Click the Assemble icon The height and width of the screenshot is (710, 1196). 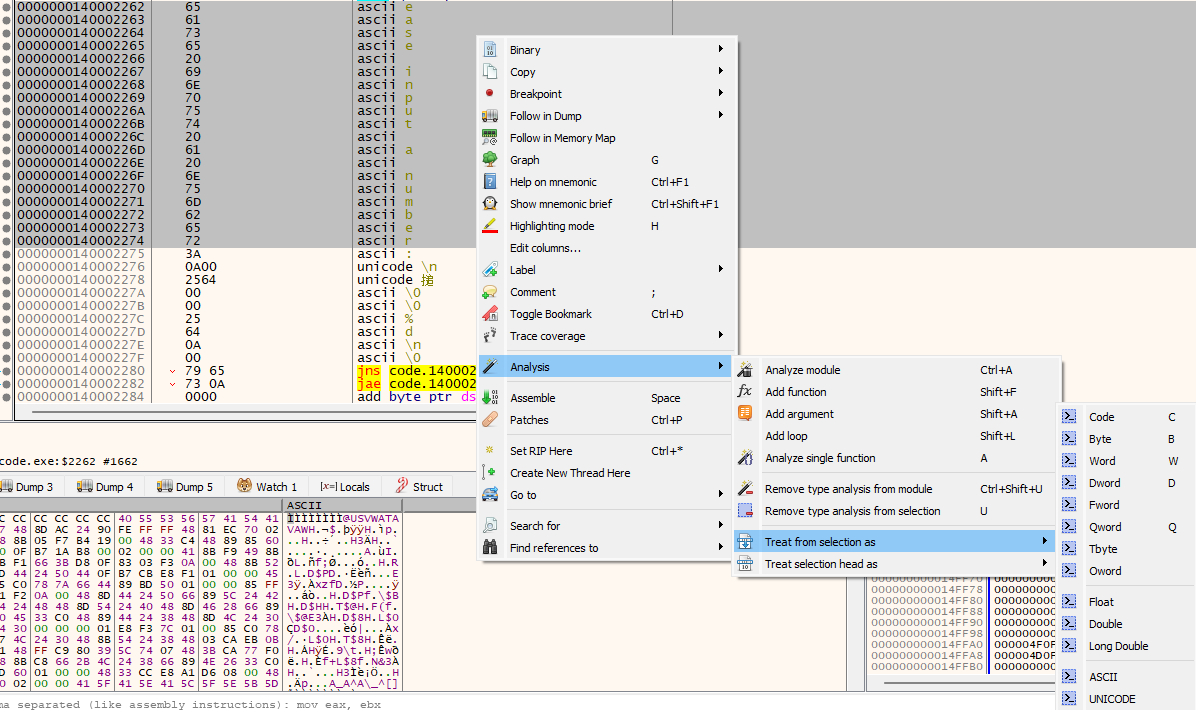(490, 397)
